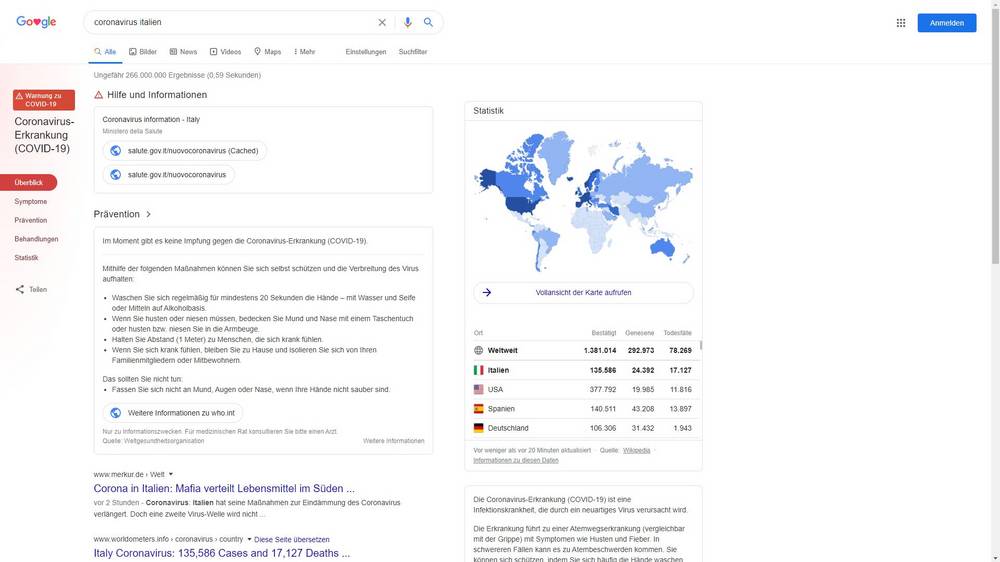This screenshot has width=1000, height=562.
Task: Go to Statistik in the sidebar
Action: (x=26, y=258)
